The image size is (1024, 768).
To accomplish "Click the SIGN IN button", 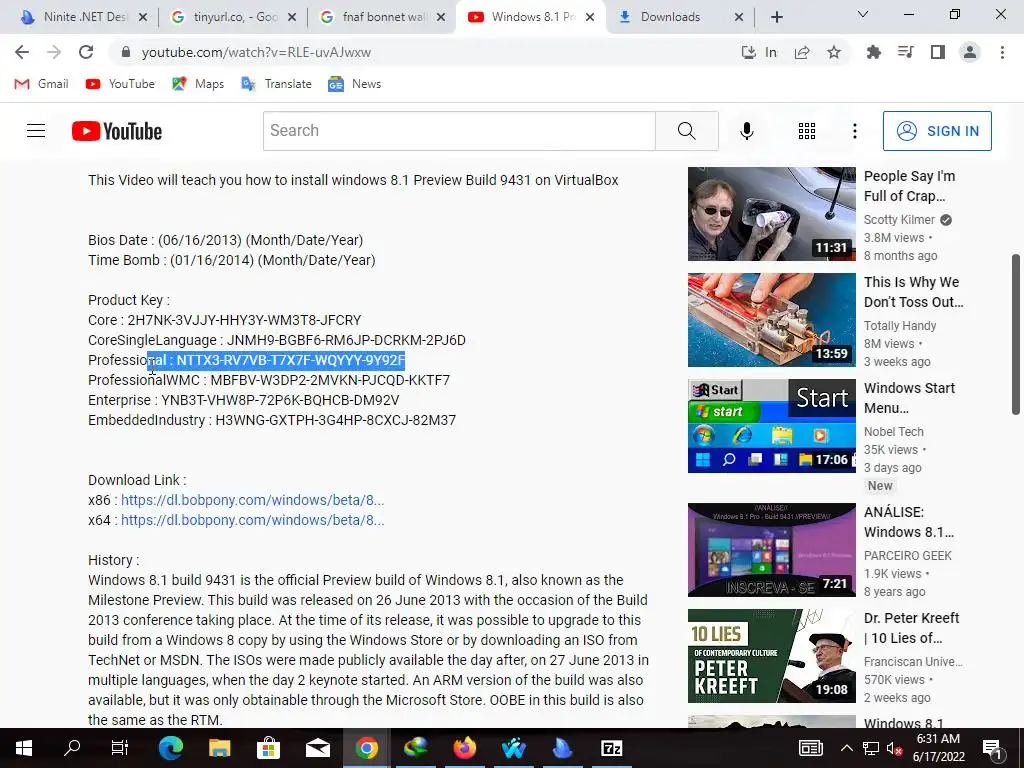I will [x=937, y=131].
